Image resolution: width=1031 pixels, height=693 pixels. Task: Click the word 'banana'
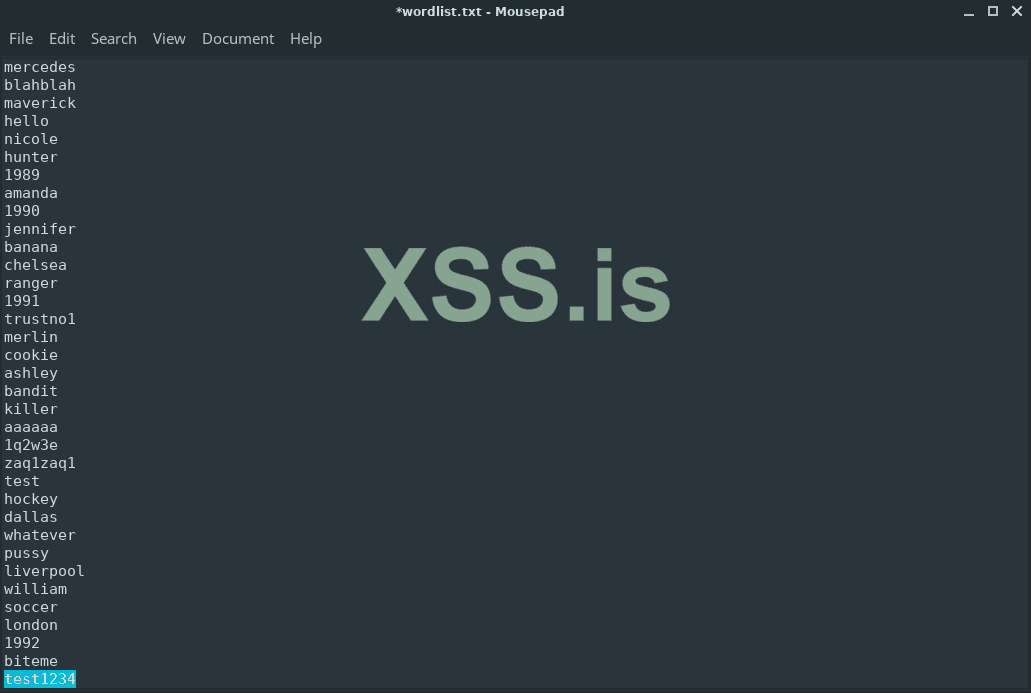pyautogui.click(x=31, y=247)
